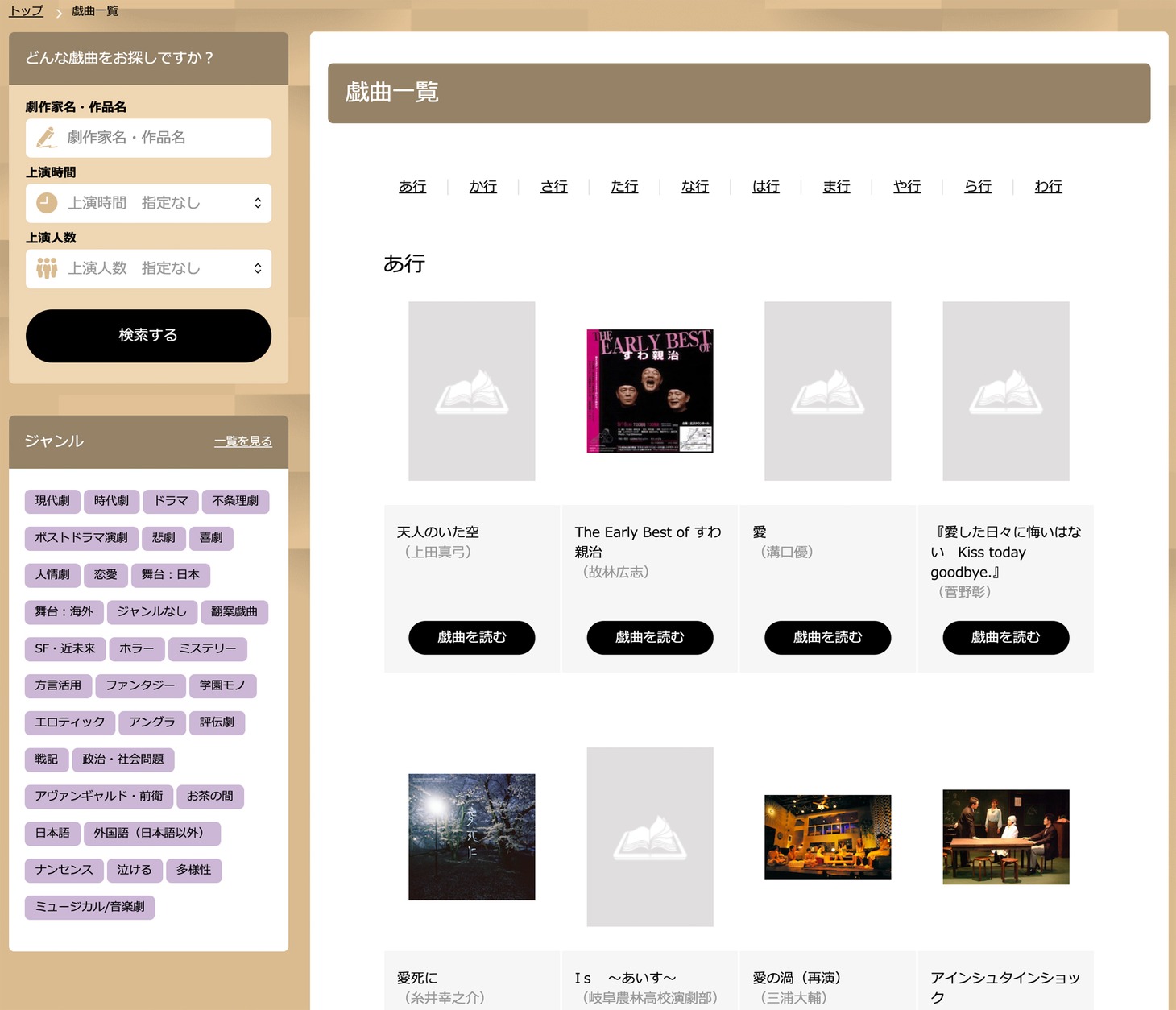The width and height of the screenshot is (1176, 1010).
Task: Select the 舞台：海外 genre tag
Action: pyautogui.click(x=64, y=612)
